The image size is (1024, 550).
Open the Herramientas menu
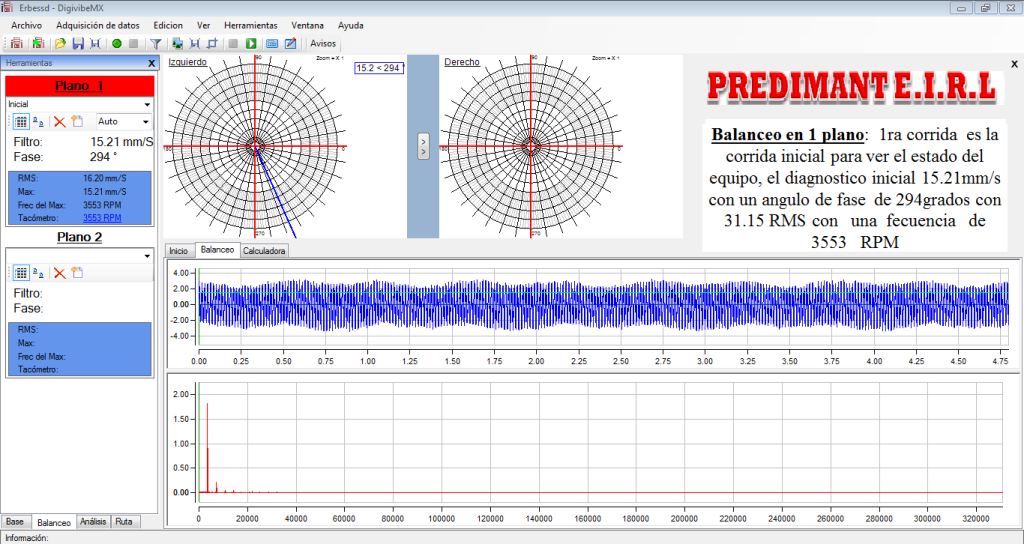coord(250,24)
